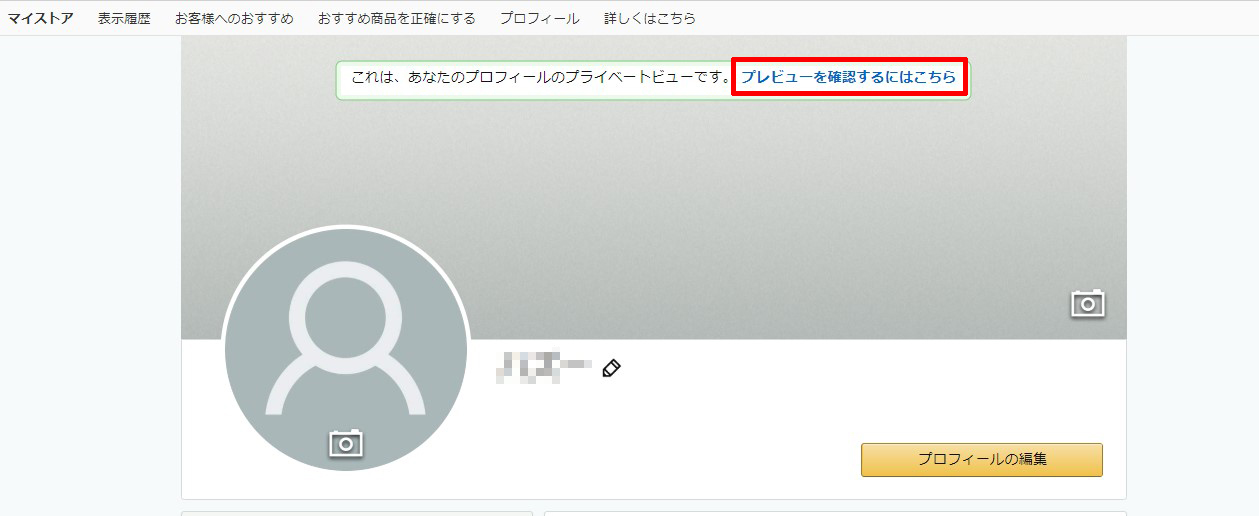Click the bottom-right content panel

[835, 513]
